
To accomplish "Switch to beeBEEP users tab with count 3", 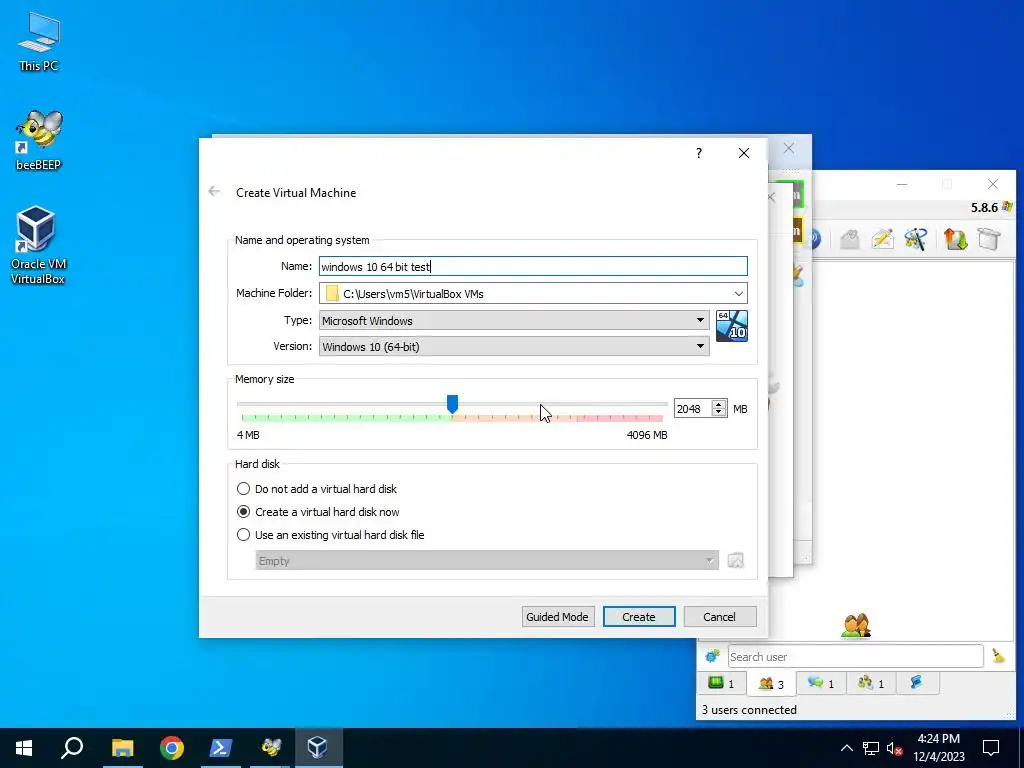I will pyautogui.click(x=771, y=683).
